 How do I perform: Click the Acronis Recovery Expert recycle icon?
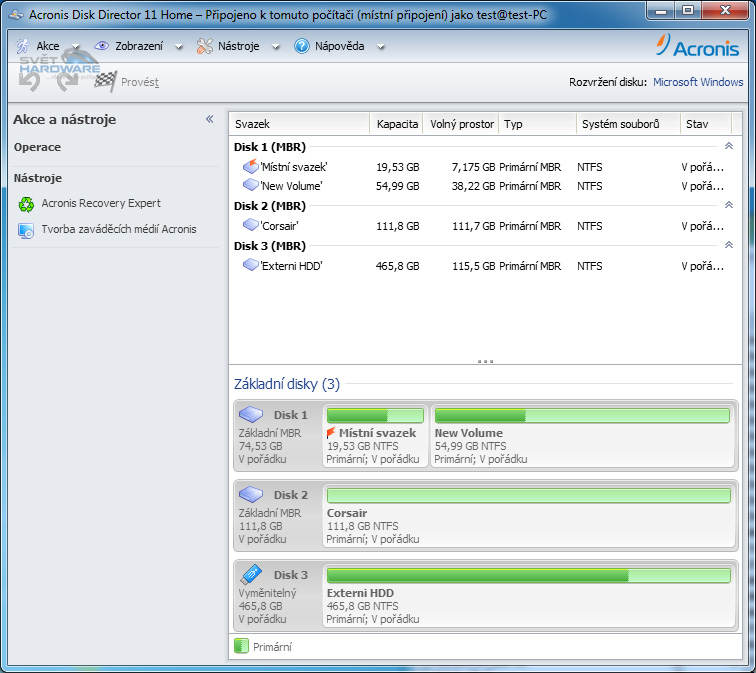click(26, 204)
